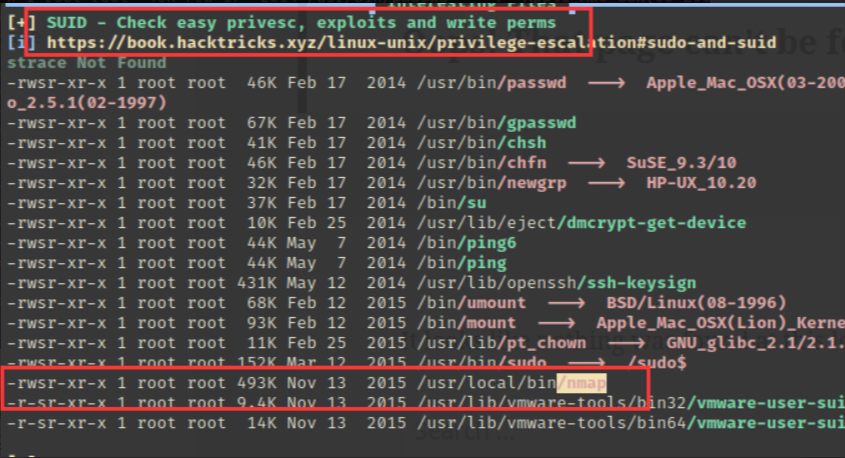Click the gpasswd binary entry

click(542, 123)
